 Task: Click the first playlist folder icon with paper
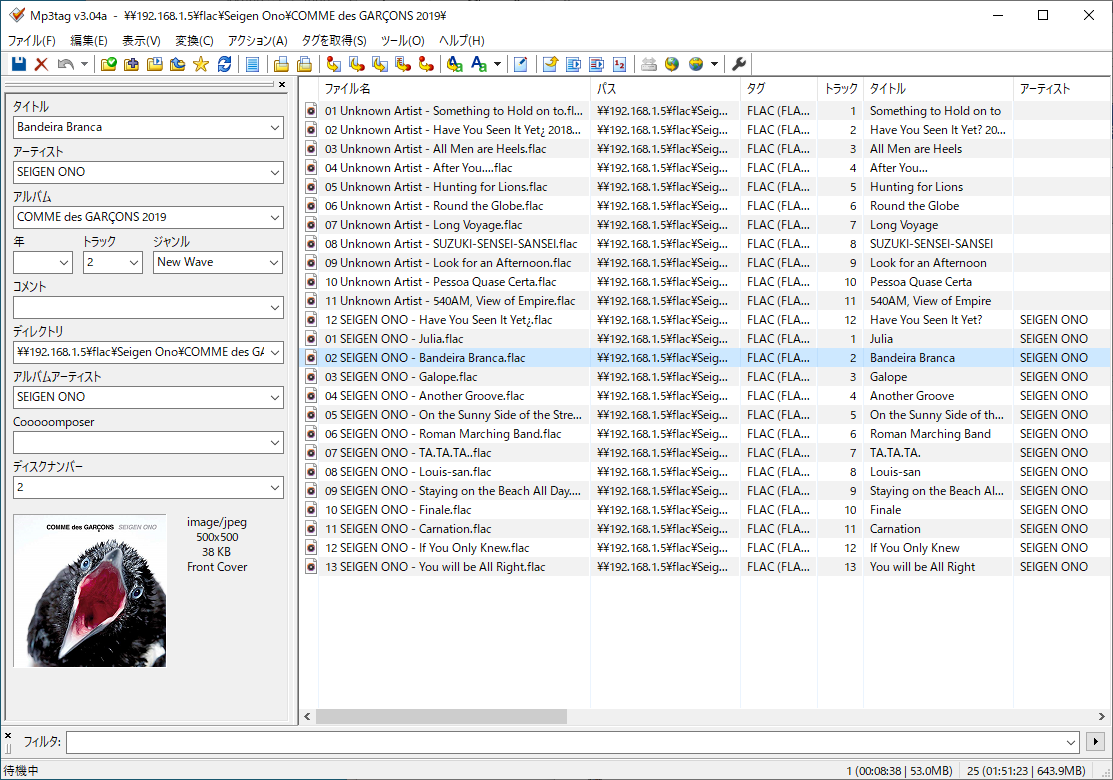click(x=281, y=64)
